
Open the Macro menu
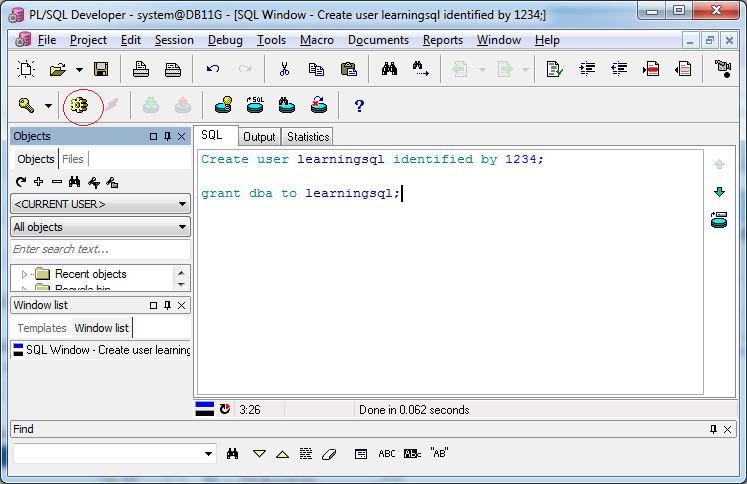(x=317, y=40)
